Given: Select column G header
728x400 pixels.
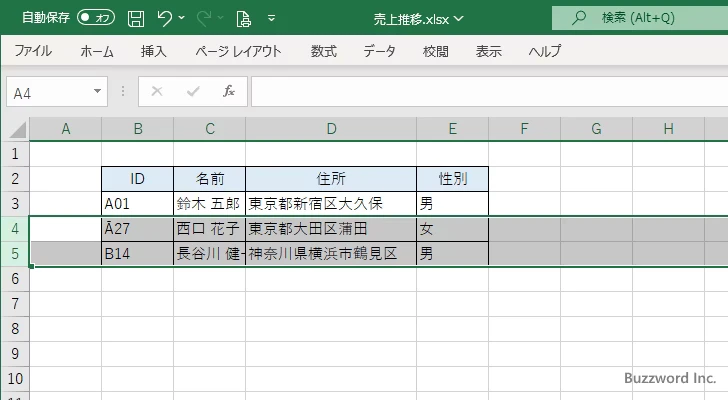Looking at the screenshot, I should [597, 129].
